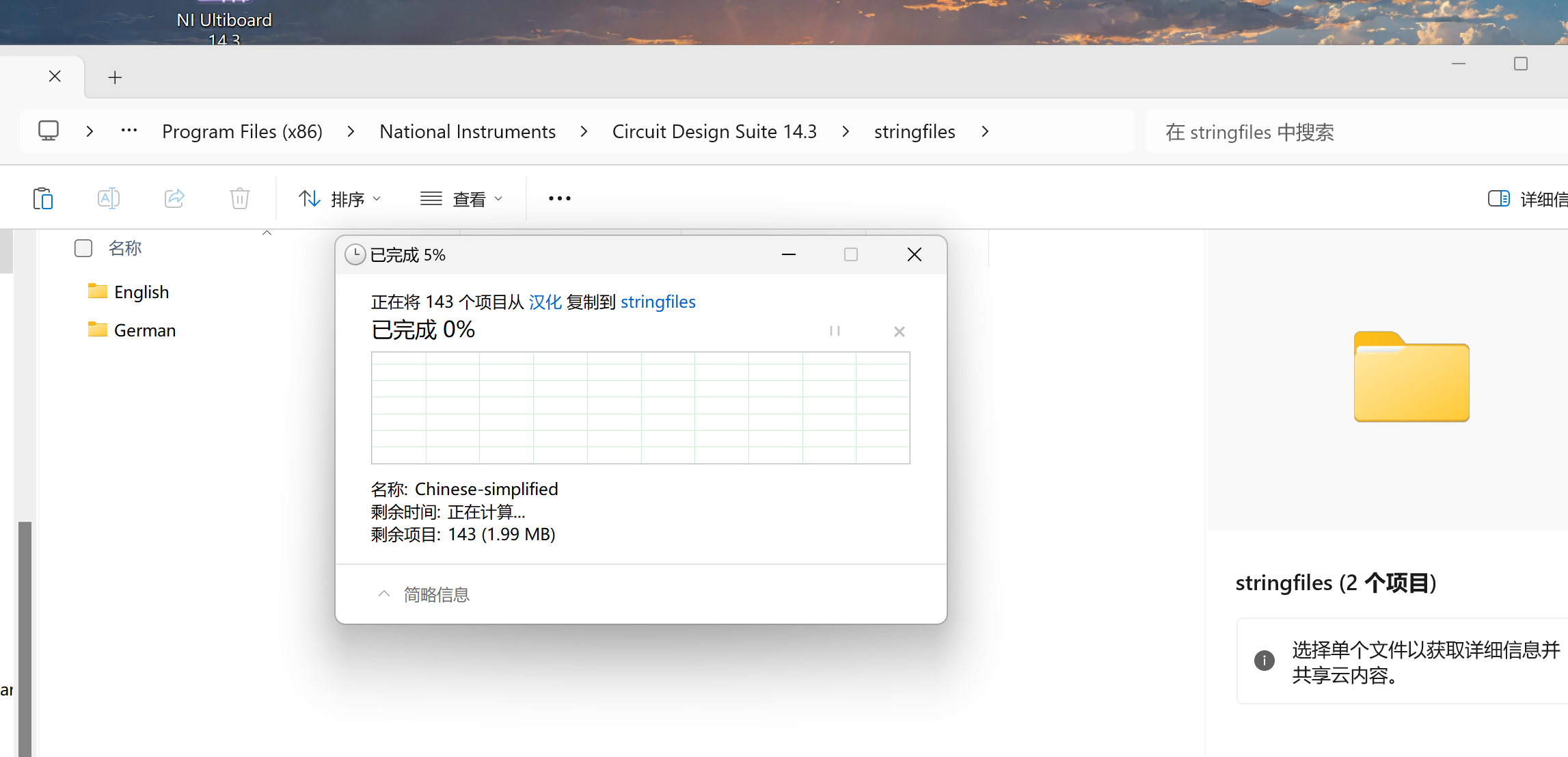
Task: Open the see more three-dots toolbar menu
Action: [559, 199]
